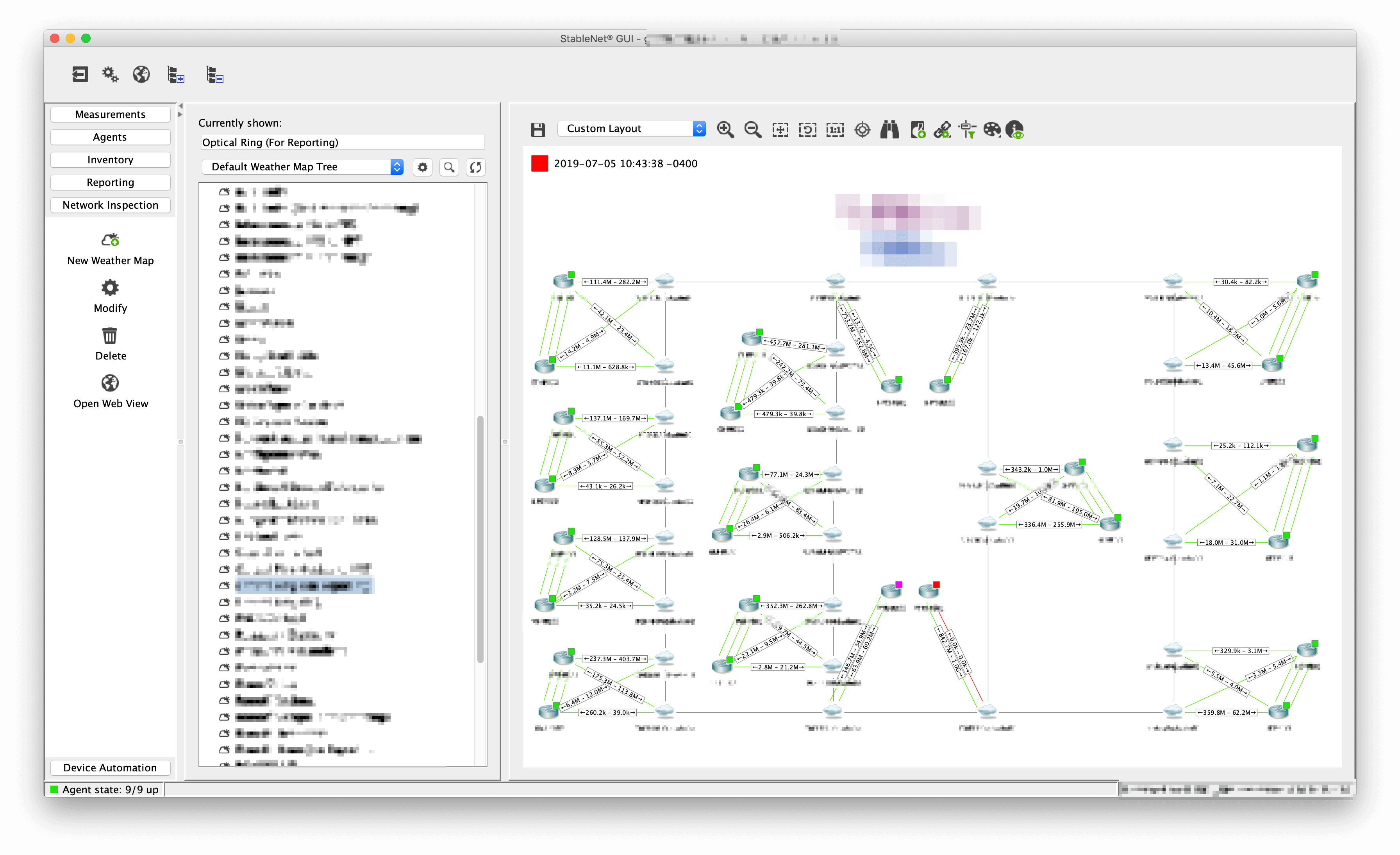
Task: Click New Weather Map icon
Action: (110, 240)
